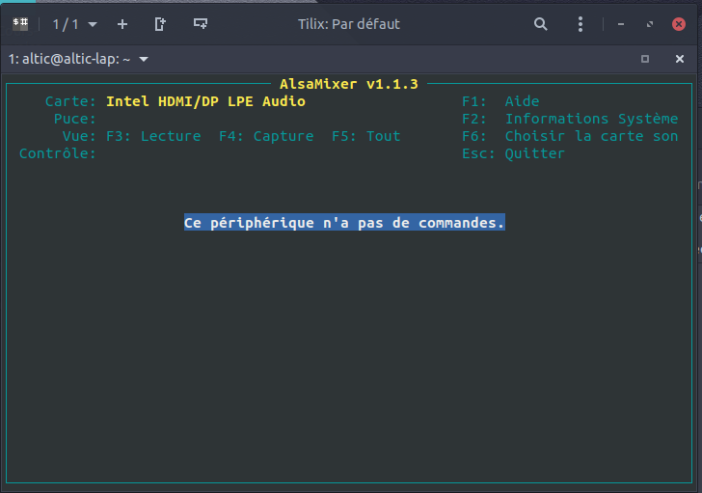
Task: Click the F1: Aide help entry
Action: 501,102
